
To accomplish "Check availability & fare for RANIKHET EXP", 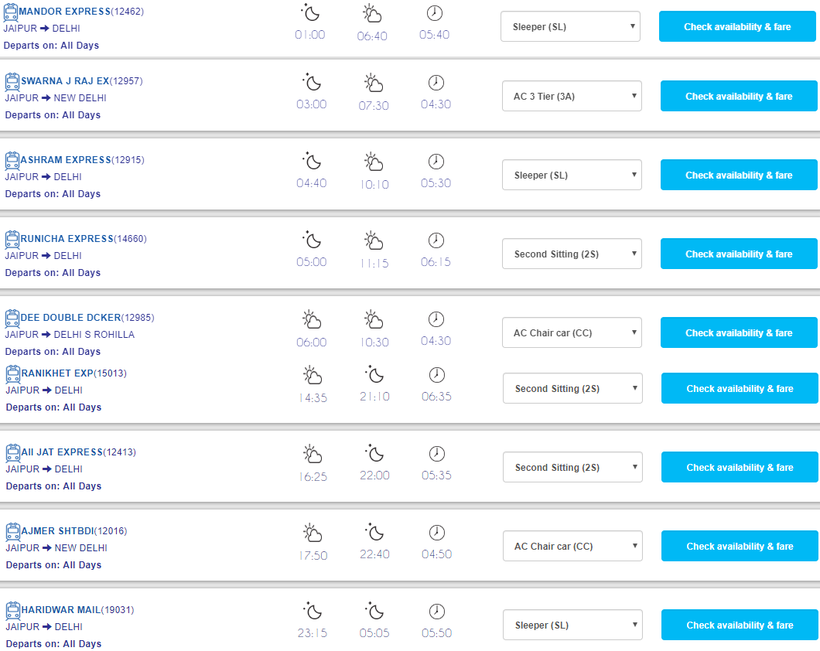I will tap(739, 388).
